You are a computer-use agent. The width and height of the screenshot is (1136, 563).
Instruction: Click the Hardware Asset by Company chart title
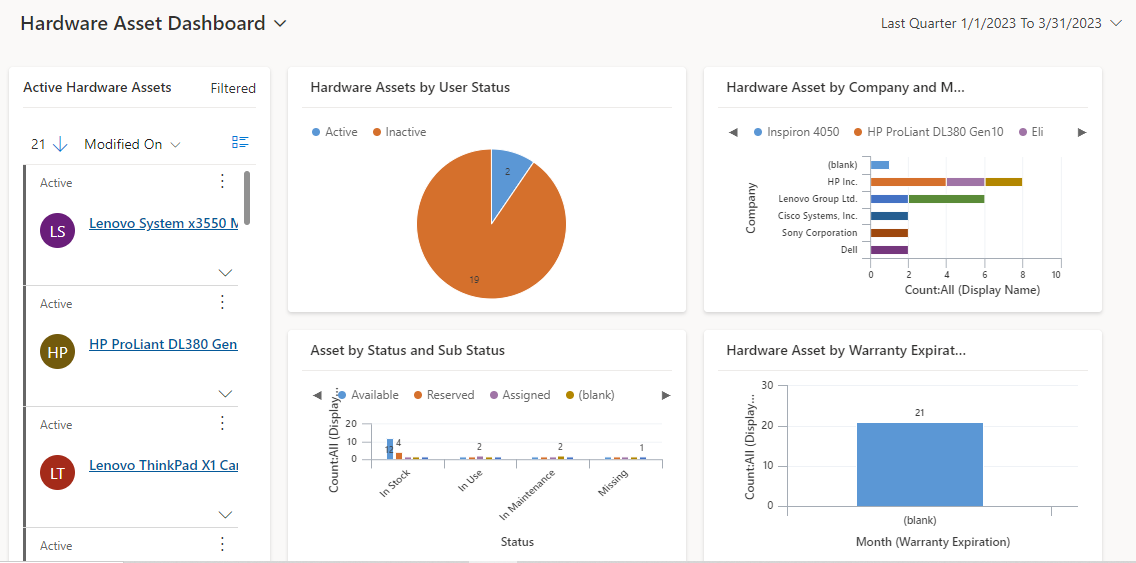[846, 88]
